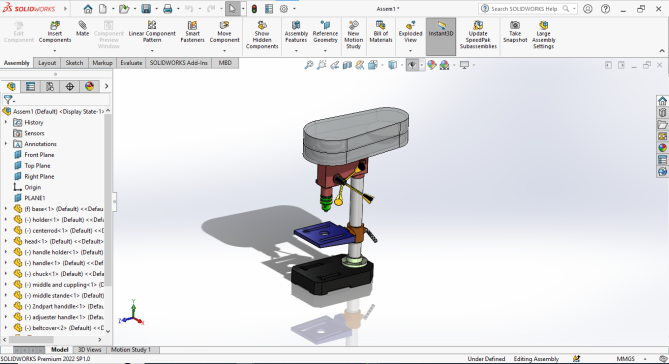Switch to 3D Views bottom tab
Viewport: 669px width, 364px height.
click(89, 349)
